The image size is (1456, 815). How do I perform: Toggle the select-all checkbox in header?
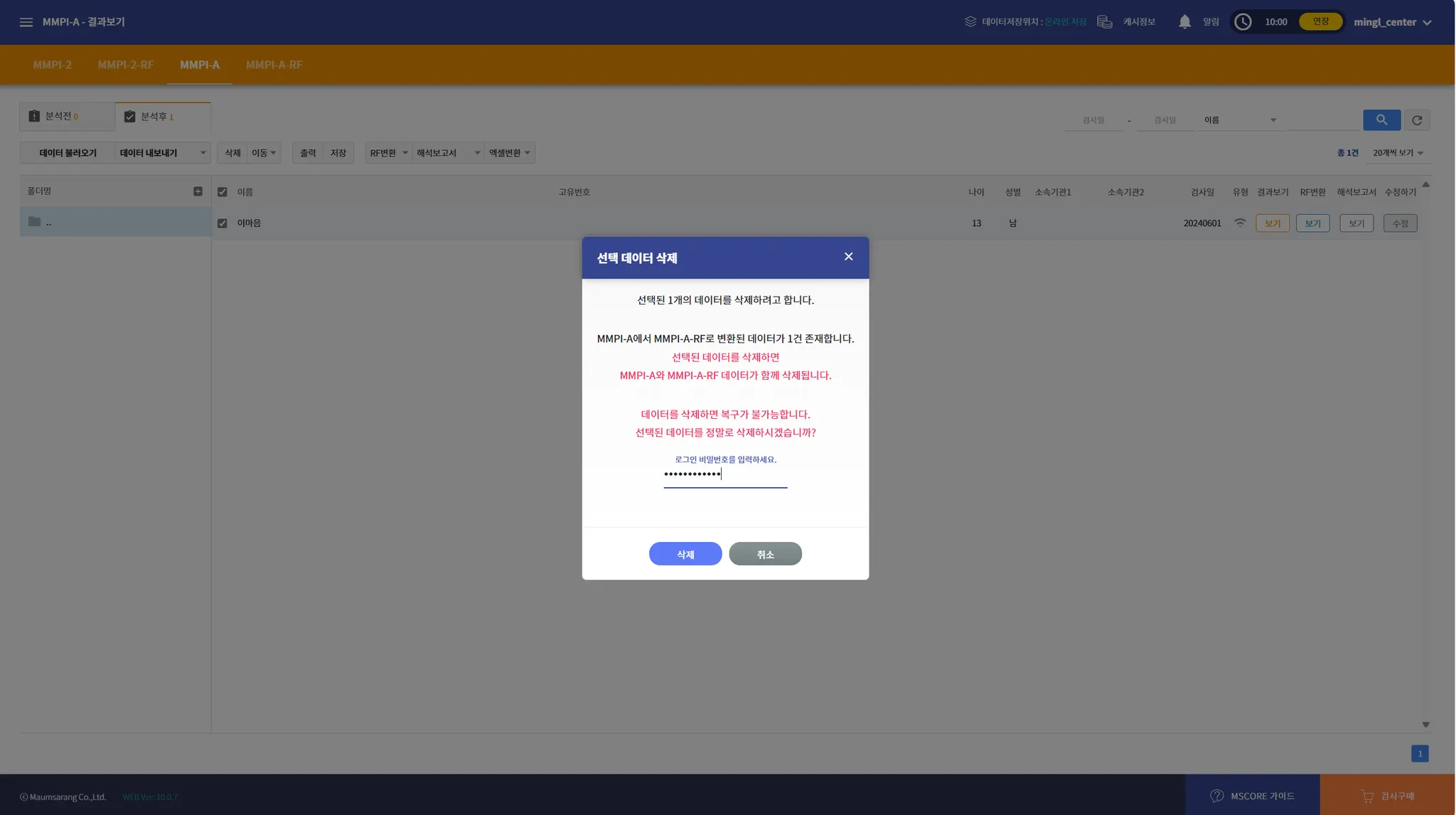click(223, 192)
